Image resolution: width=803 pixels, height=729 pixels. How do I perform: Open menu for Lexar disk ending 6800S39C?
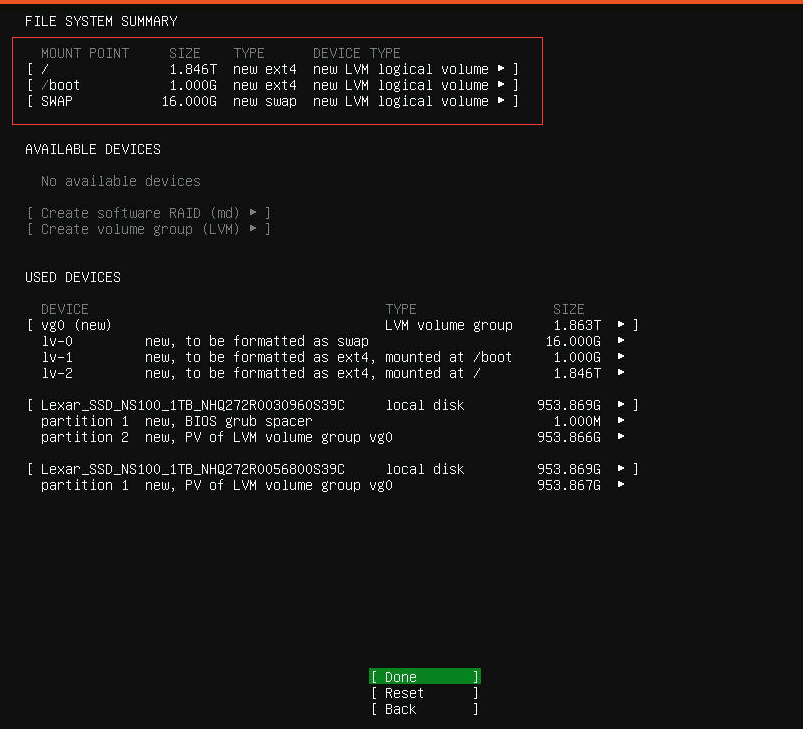[x=621, y=469]
